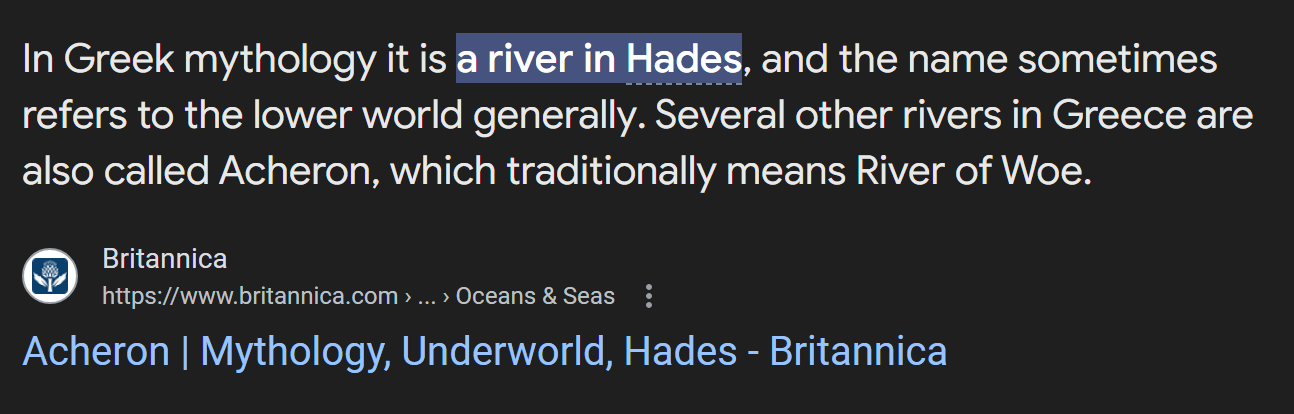Viewport: 1294px width, 414px height.
Task: Open the Acheron Britannica result title link
Action: [x=484, y=352]
